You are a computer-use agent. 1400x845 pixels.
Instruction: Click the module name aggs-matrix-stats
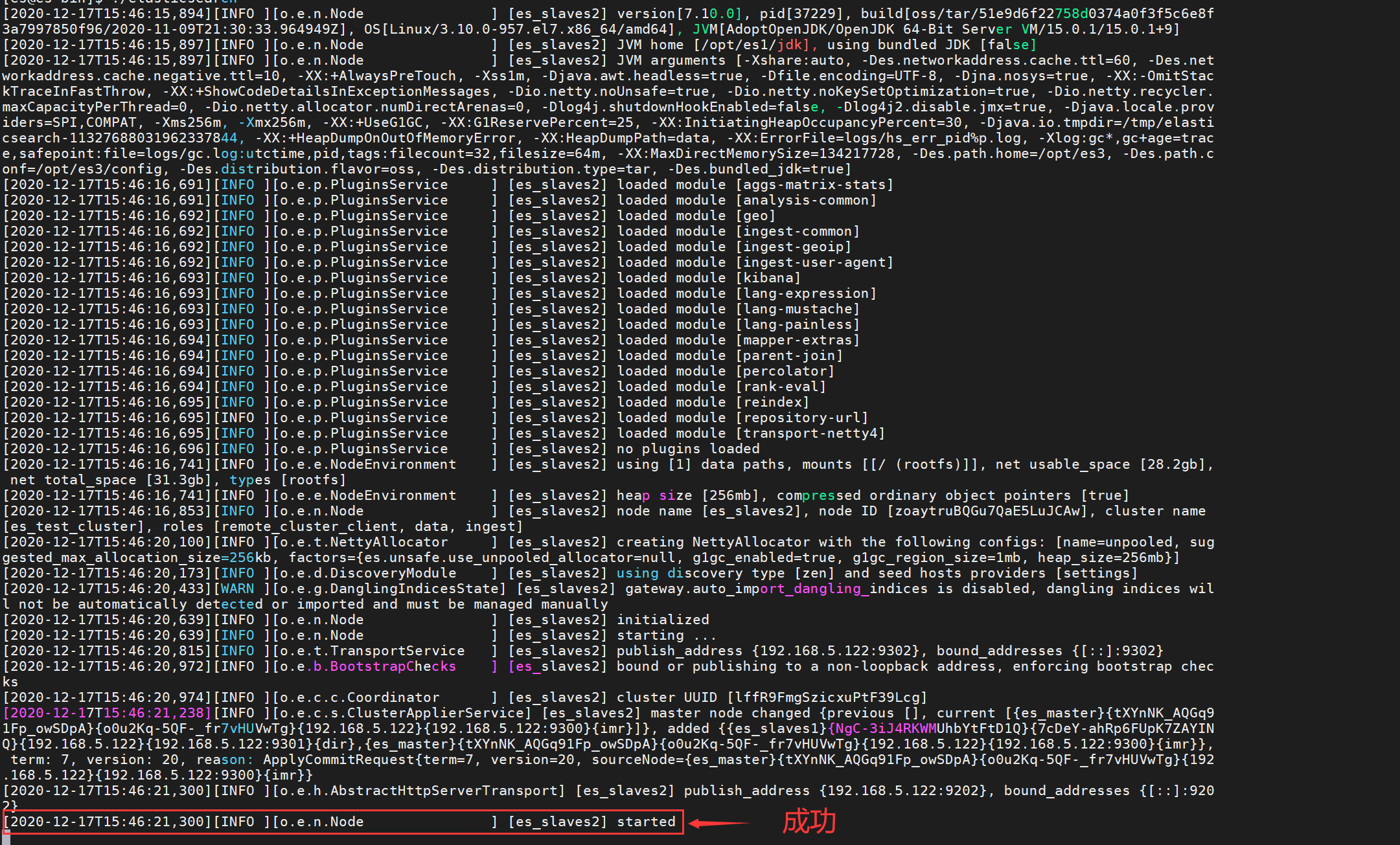[x=814, y=185]
